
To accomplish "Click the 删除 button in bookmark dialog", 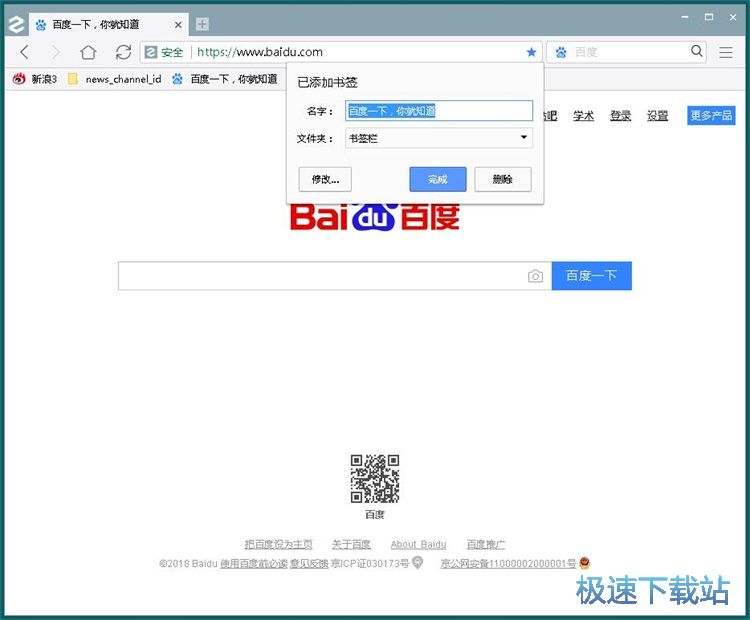I will pos(503,179).
